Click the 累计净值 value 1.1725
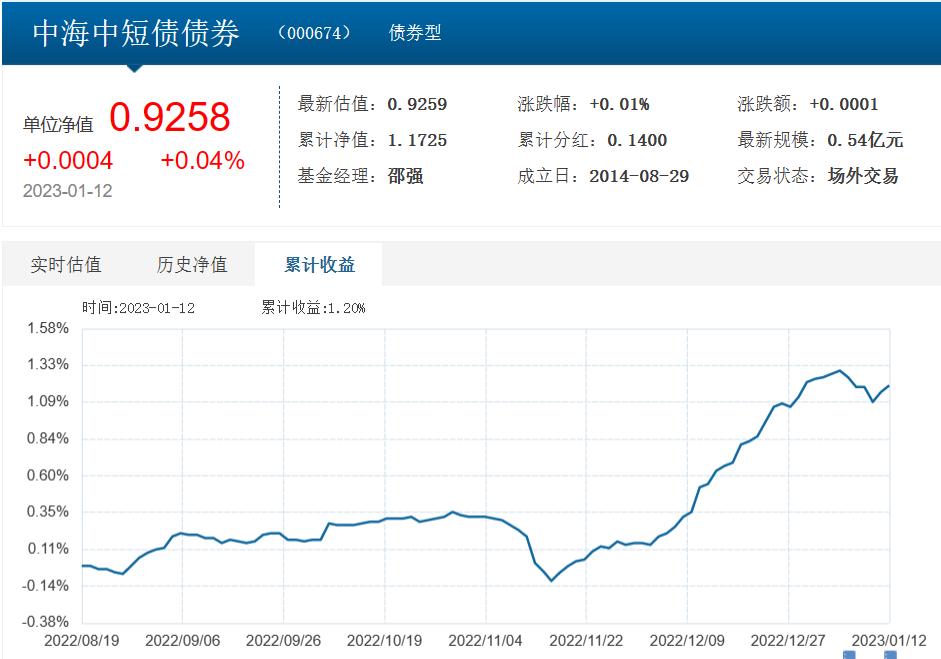 click(417, 140)
